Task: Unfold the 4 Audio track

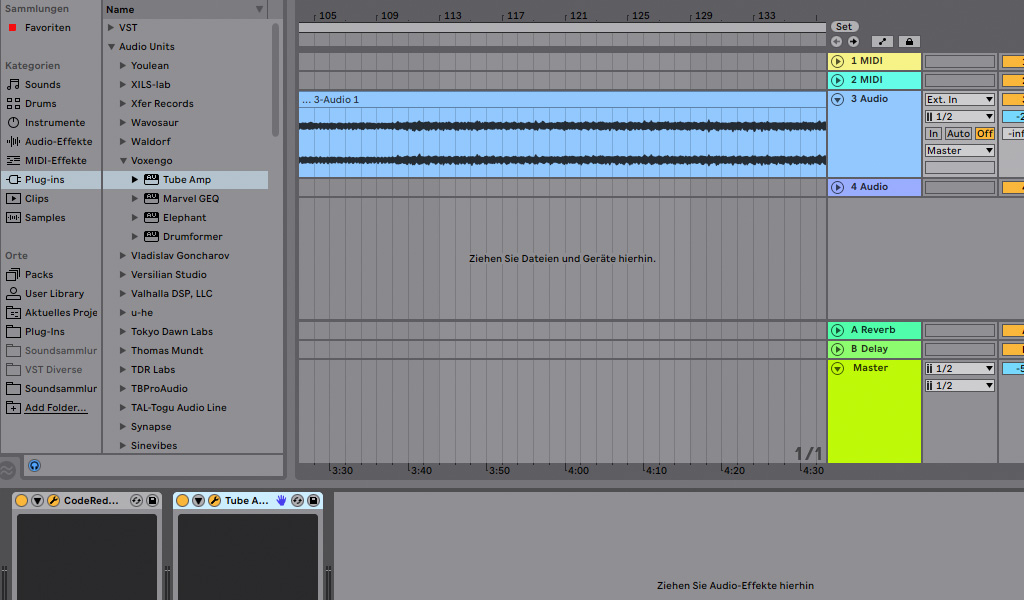Action: (837, 187)
